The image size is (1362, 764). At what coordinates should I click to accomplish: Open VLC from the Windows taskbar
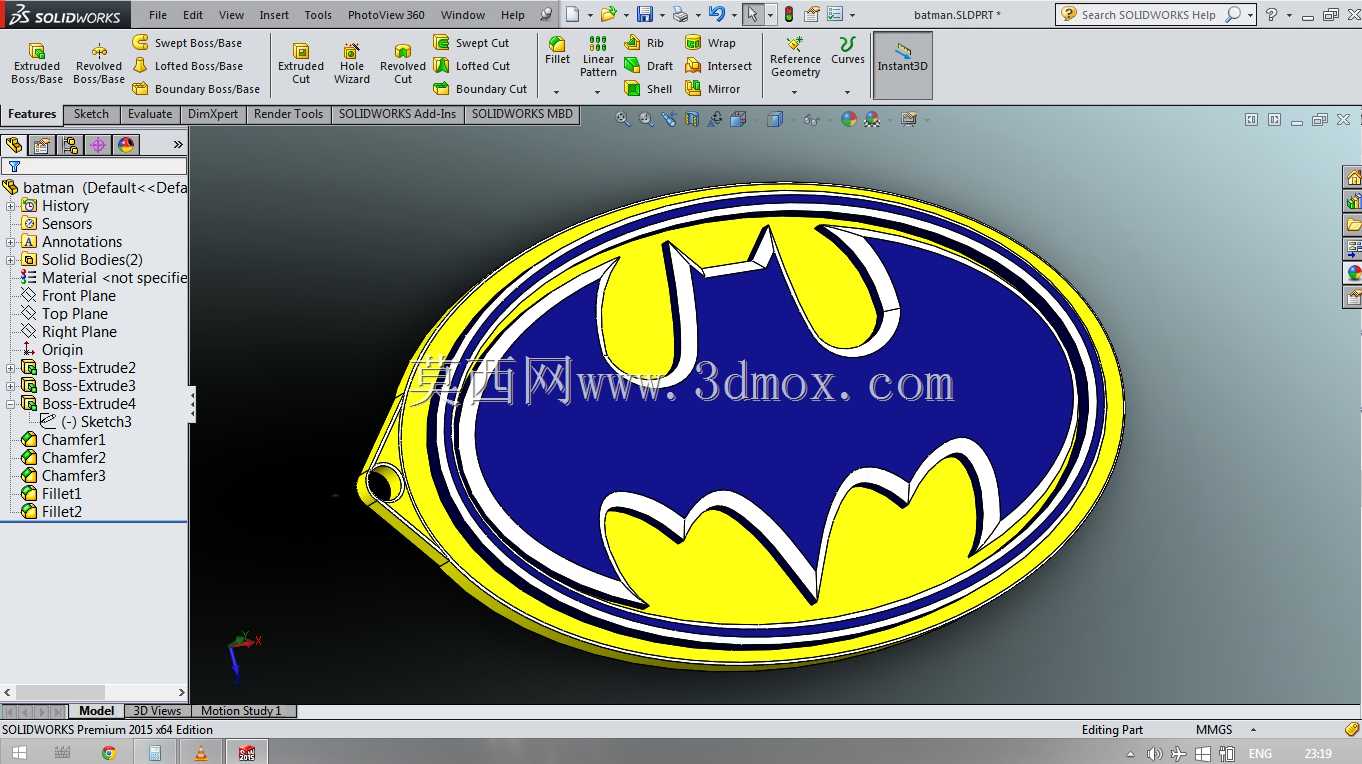click(x=200, y=753)
